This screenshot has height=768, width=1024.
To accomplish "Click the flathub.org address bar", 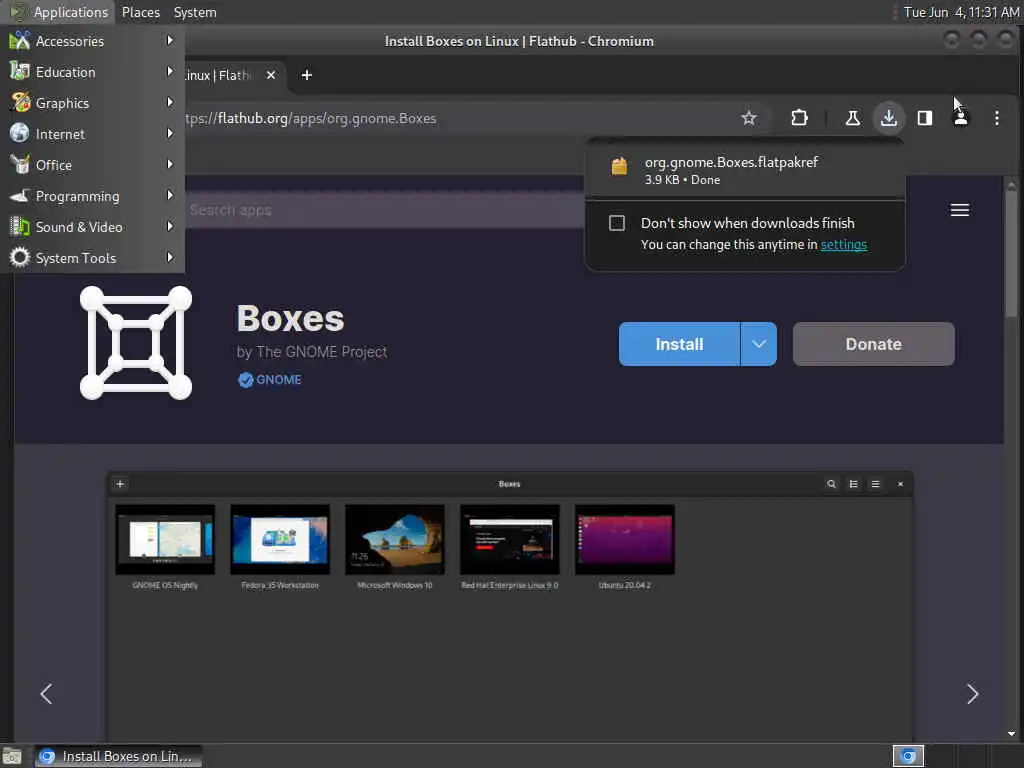I will coord(457,118).
